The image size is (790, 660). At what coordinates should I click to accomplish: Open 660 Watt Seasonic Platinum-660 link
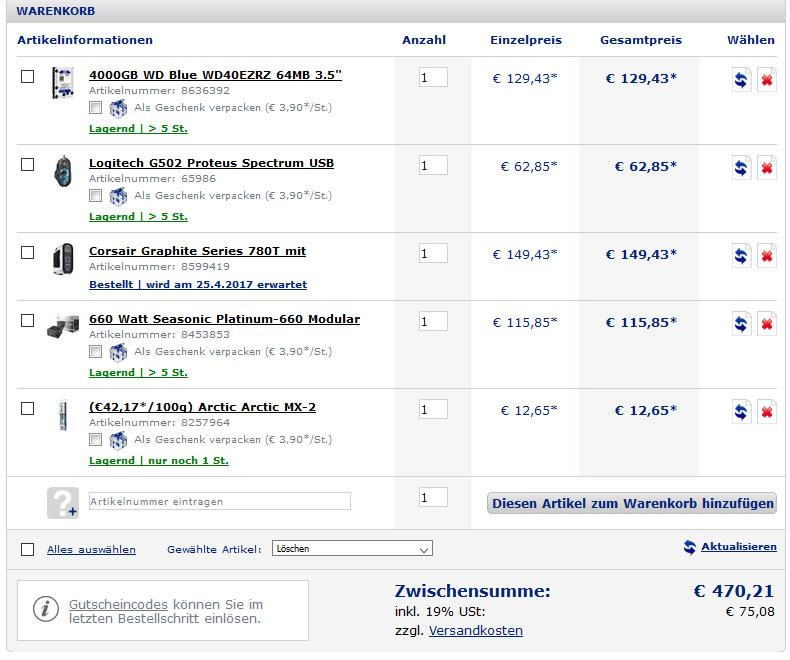coord(224,319)
